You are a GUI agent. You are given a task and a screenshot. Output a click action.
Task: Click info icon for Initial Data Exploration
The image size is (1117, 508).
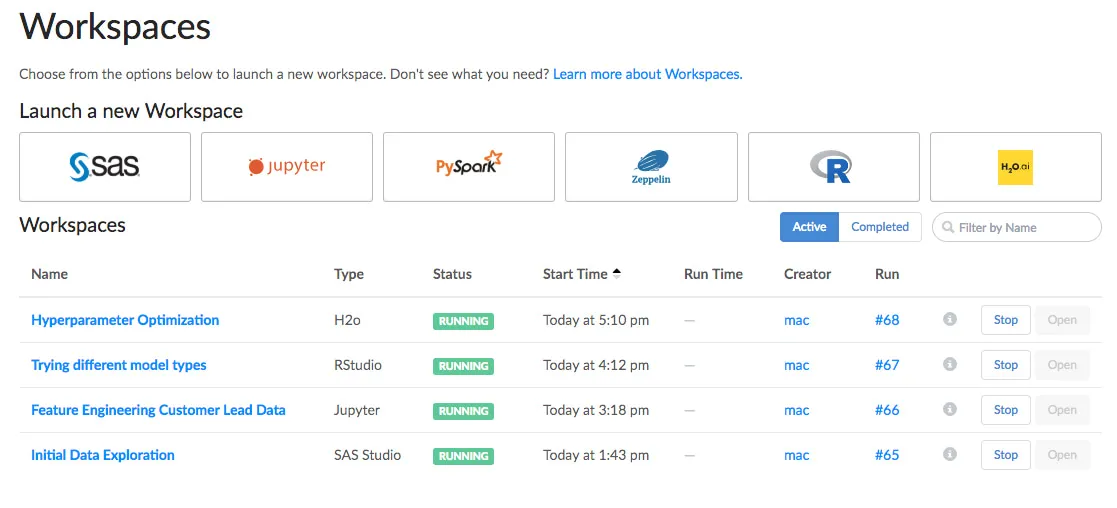click(950, 455)
